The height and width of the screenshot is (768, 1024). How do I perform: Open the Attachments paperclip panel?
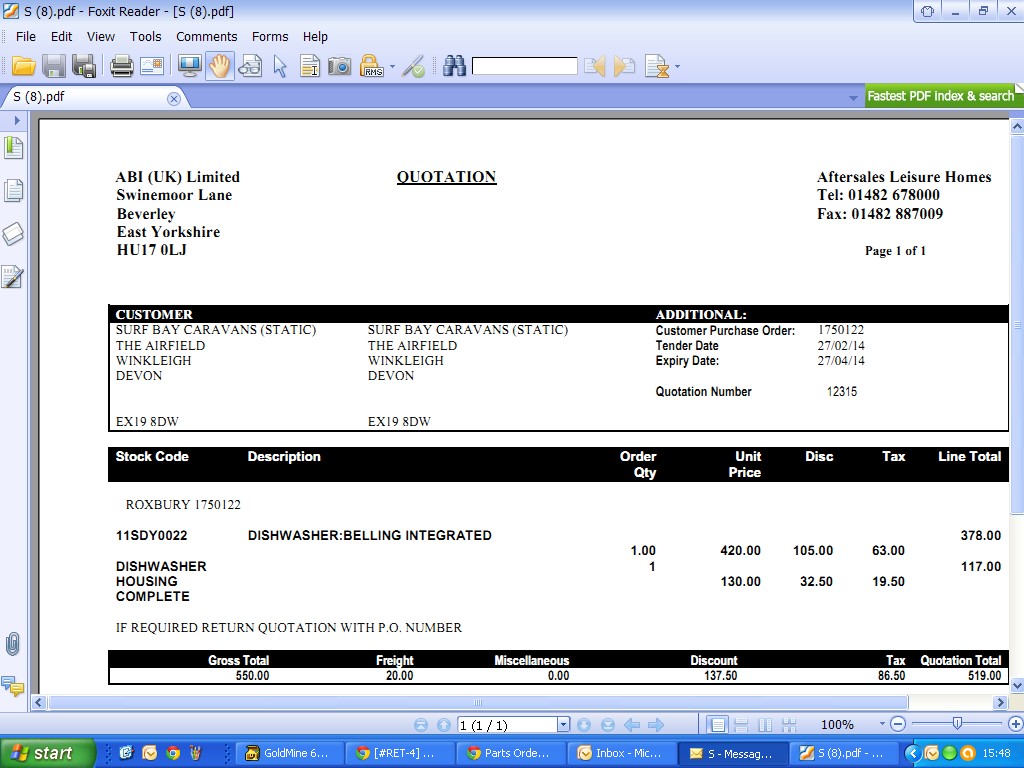click(13, 644)
